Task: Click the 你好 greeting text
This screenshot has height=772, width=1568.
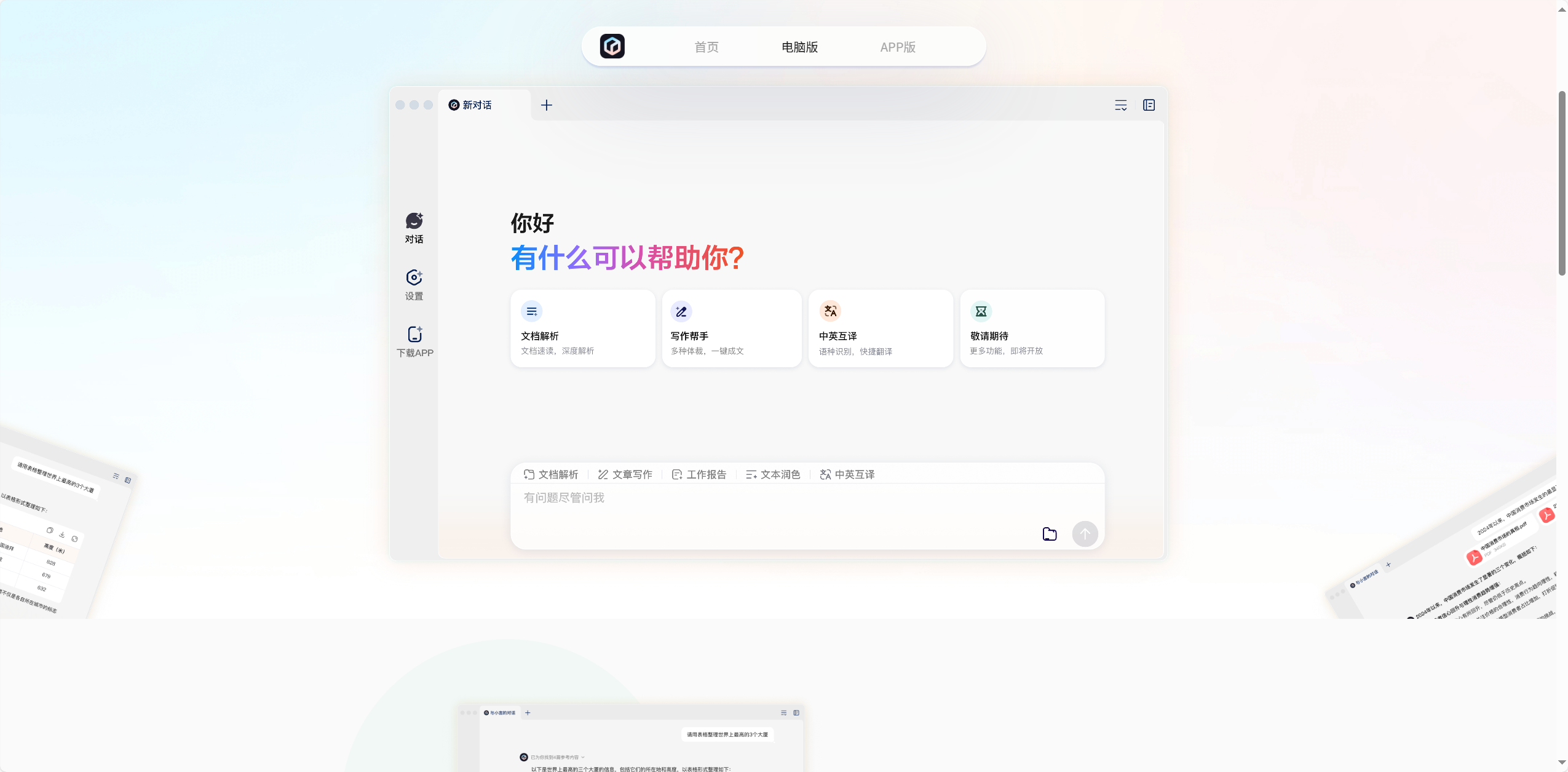Action: [x=533, y=223]
